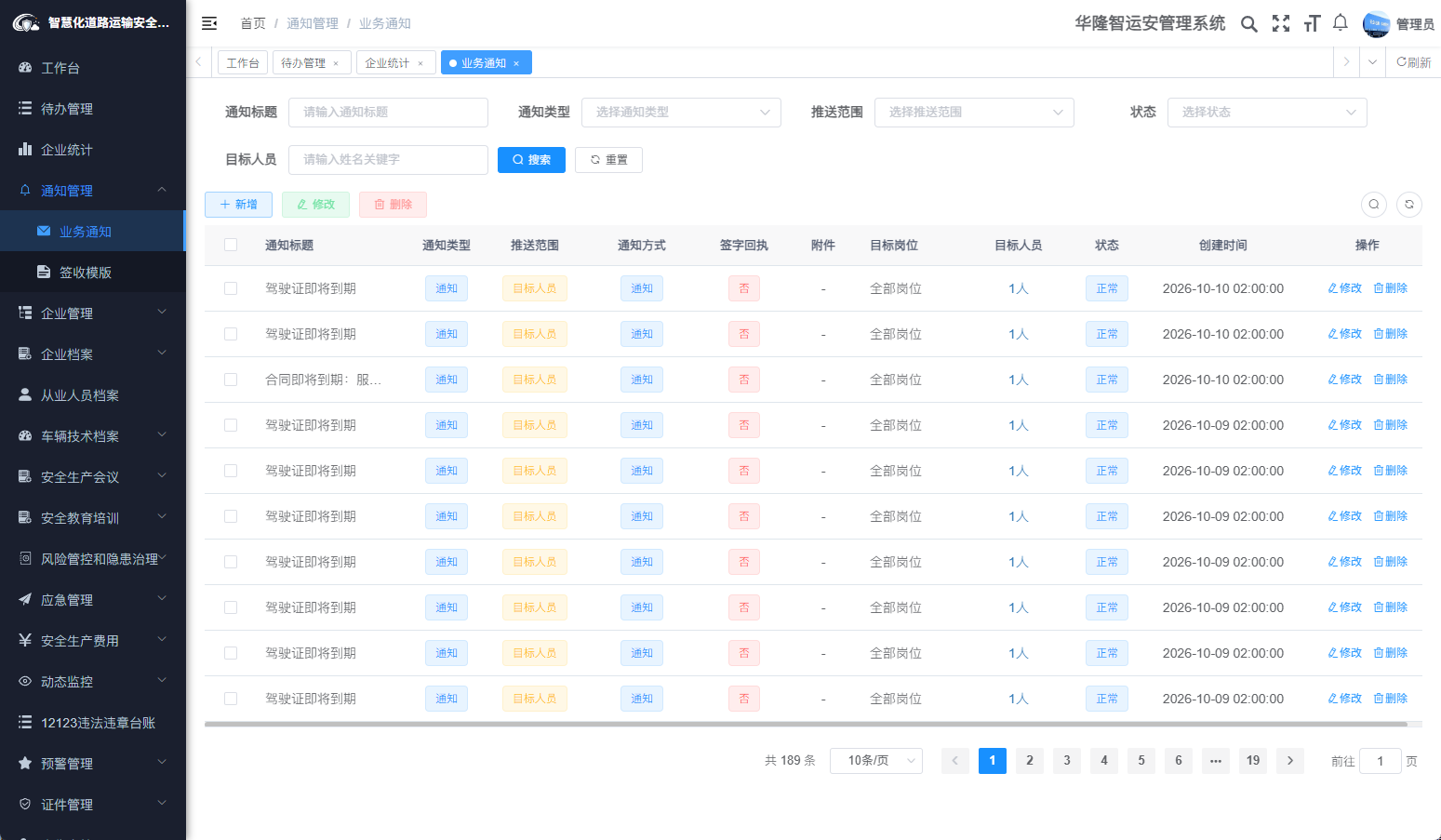Collapse the 通知管理 sidebar menu

(x=93, y=191)
